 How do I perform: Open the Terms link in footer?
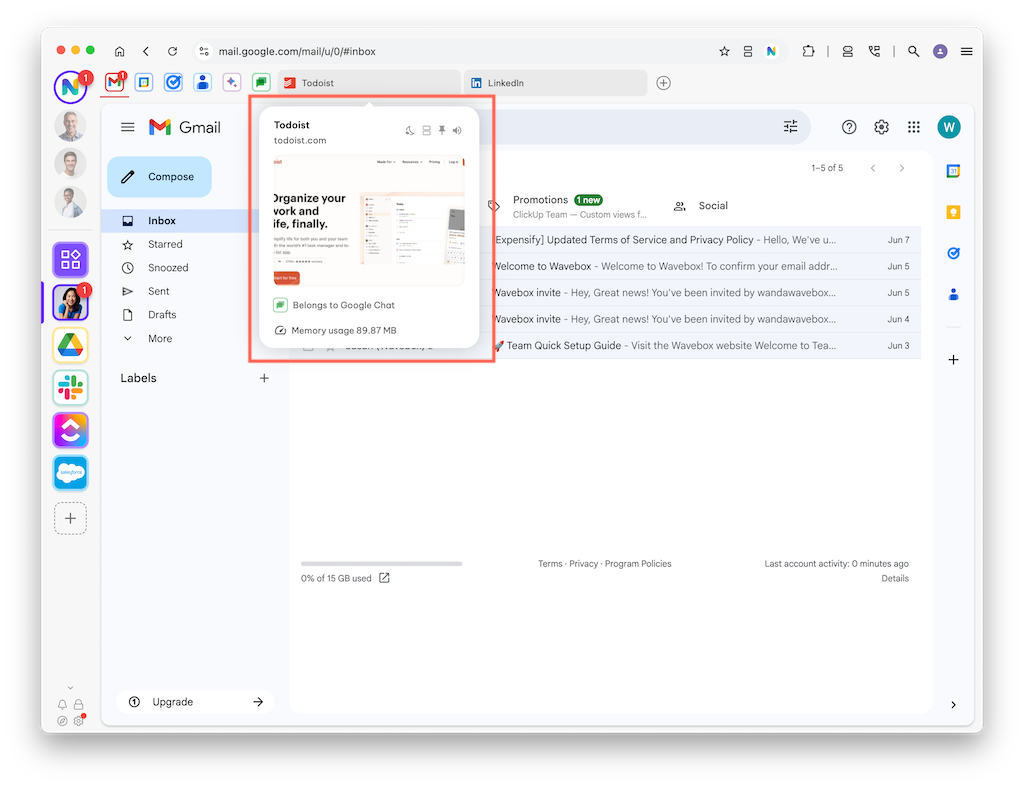tap(550, 564)
